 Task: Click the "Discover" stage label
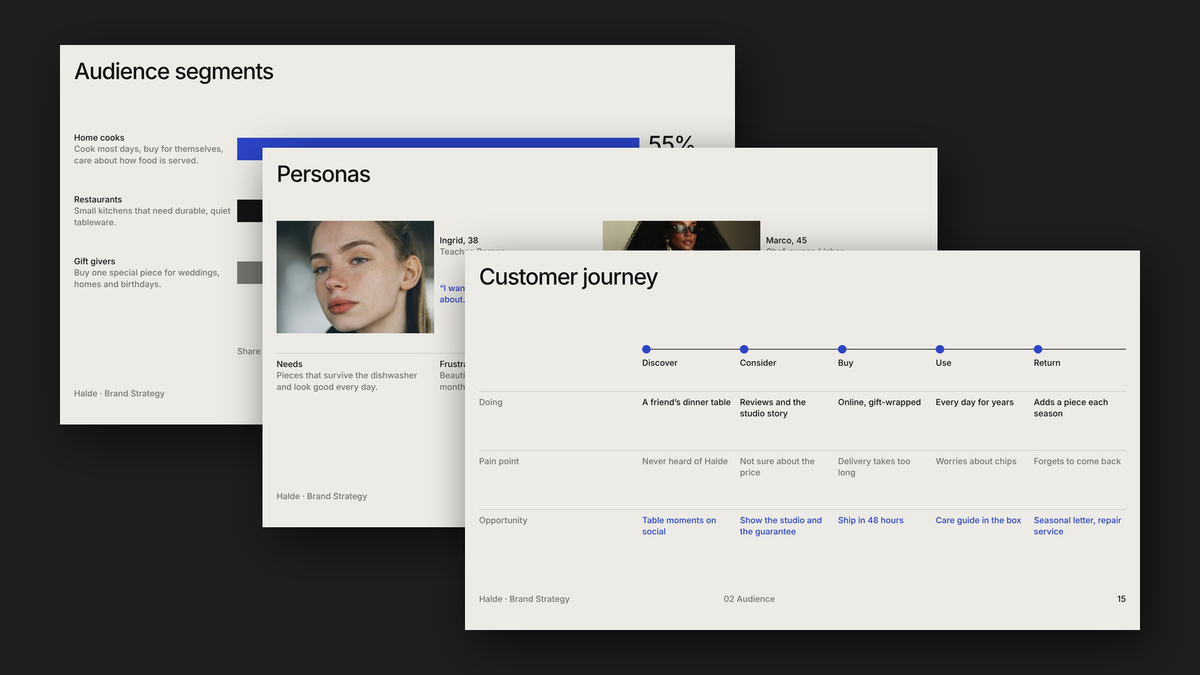point(660,363)
